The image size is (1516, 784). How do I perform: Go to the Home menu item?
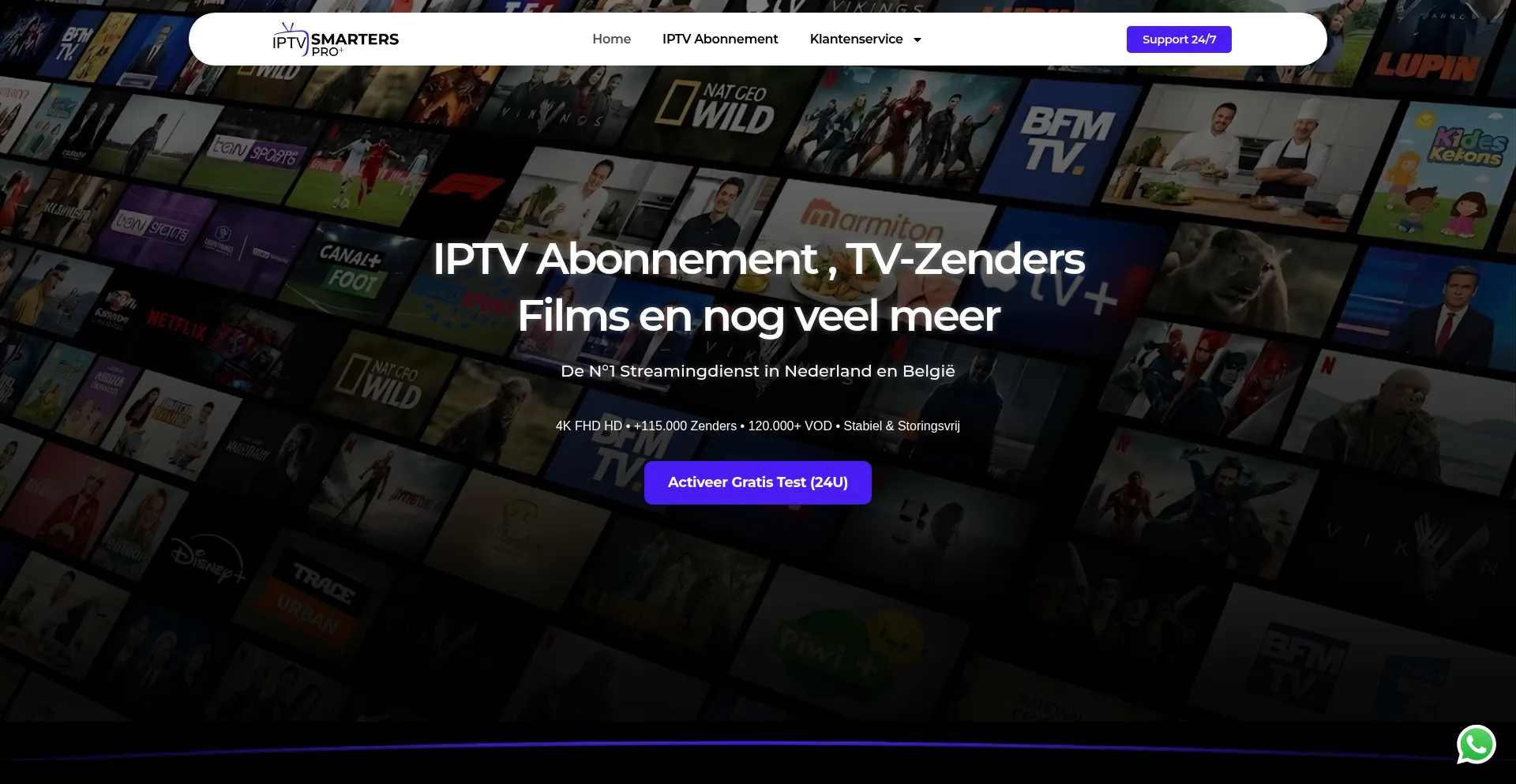(611, 39)
